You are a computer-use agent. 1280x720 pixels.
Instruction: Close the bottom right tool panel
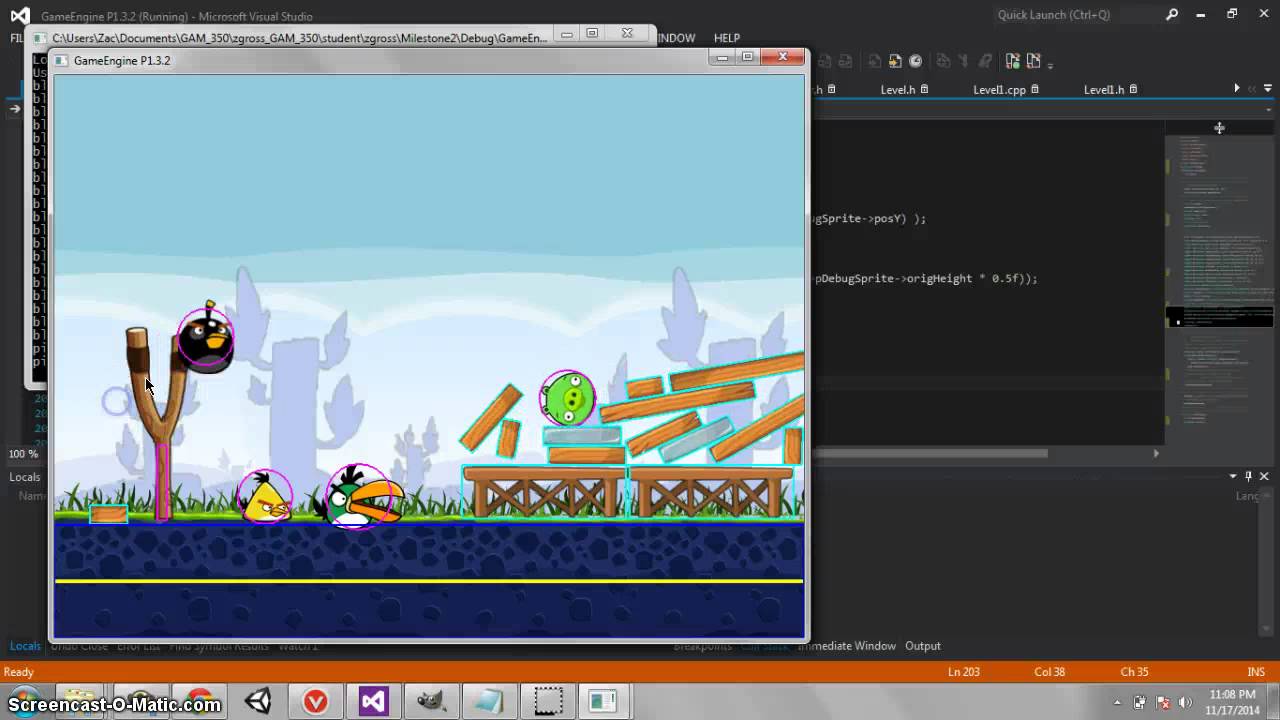[1264, 477]
